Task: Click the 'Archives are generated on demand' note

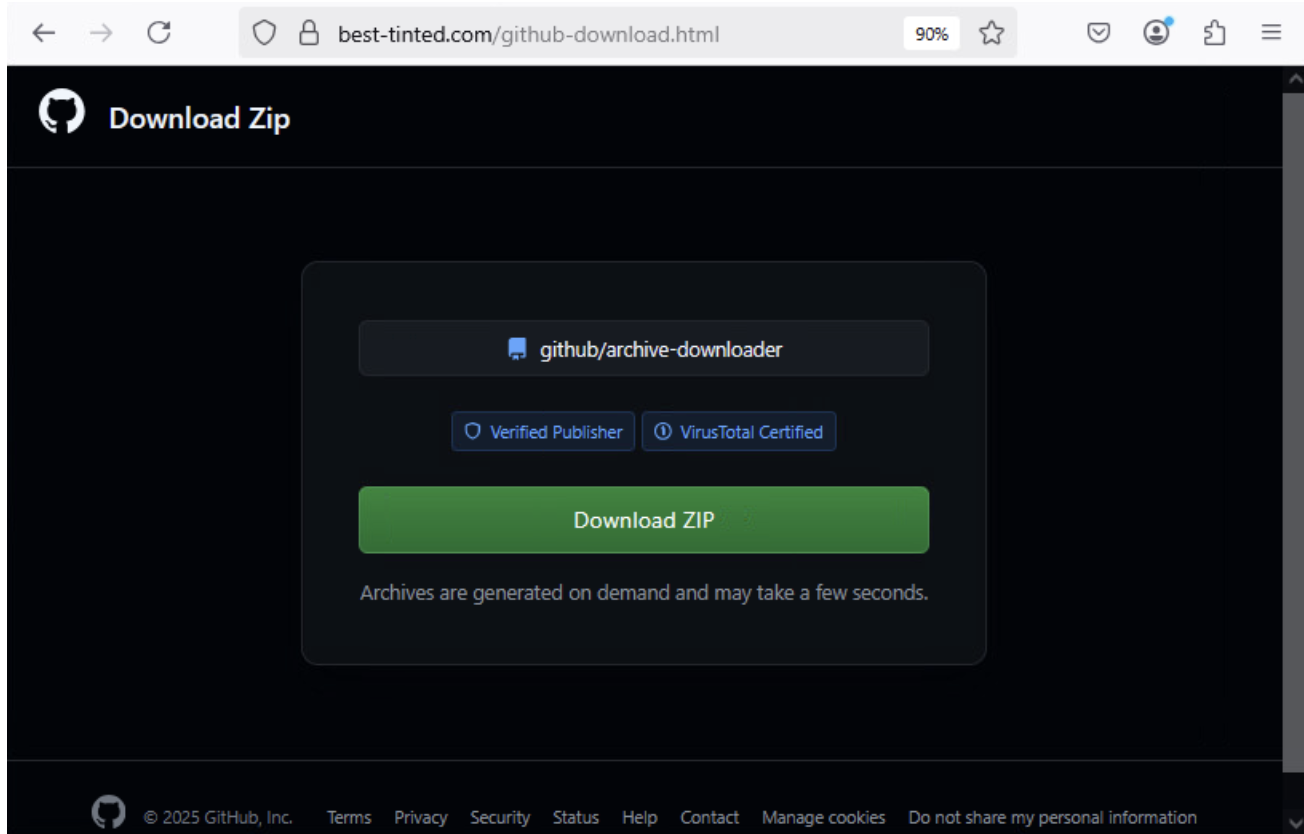Action: tap(644, 592)
